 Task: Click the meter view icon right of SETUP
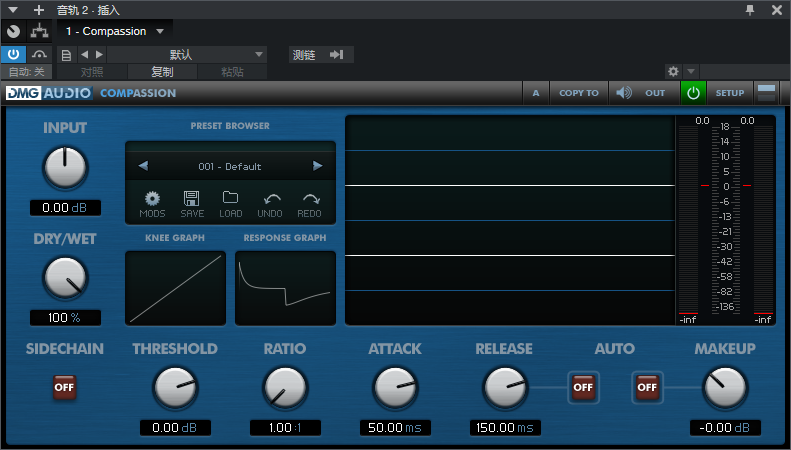[x=767, y=93]
